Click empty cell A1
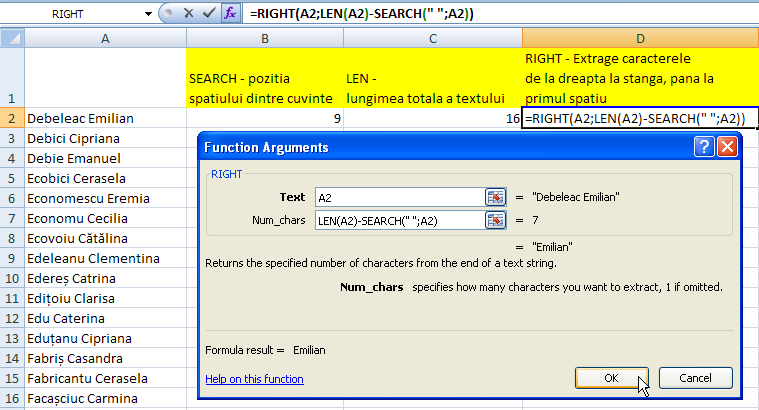Screen dimensions: 759x410 coord(105,78)
